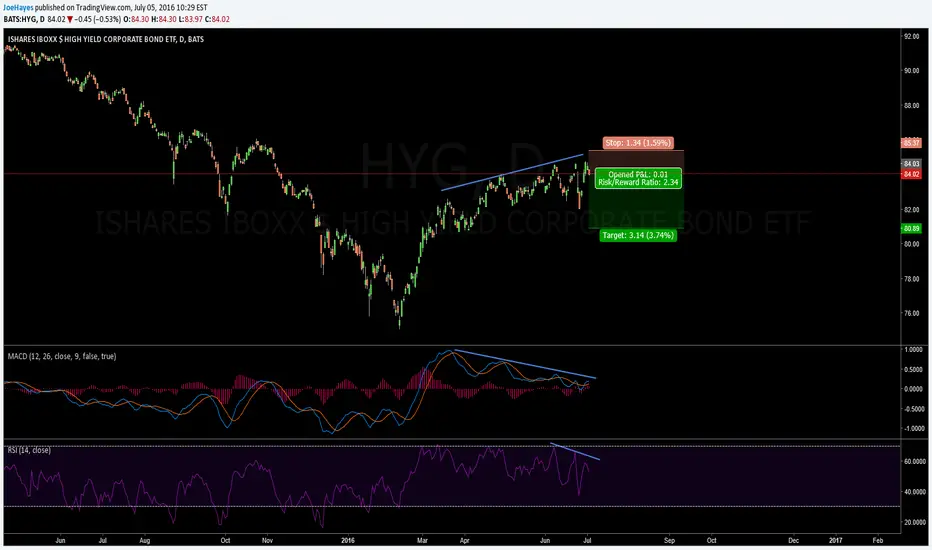This screenshot has width=932, height=550.
Task: Click the MACD axis value -1.0000
Action: coord(913,428)
